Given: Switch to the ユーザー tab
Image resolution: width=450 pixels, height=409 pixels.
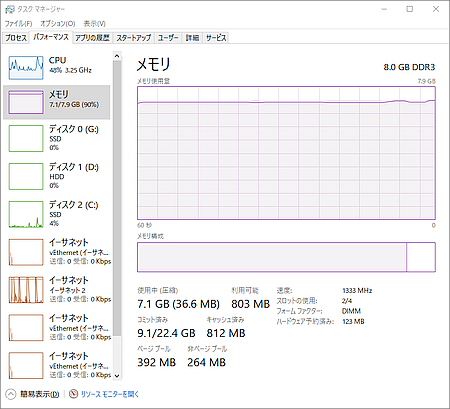Looking at the screenshot, I should pyautogui.click(x=168, y=38).
